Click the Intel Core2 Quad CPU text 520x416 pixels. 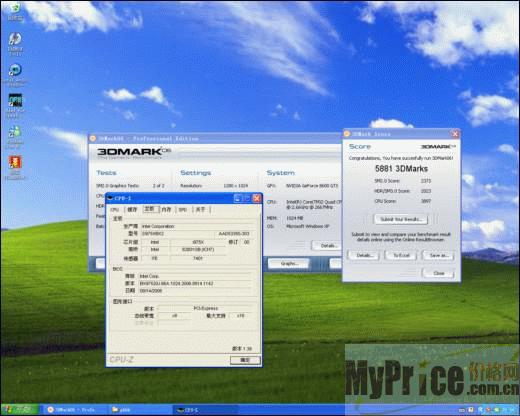pyautogui.click(x=314, y=204)
